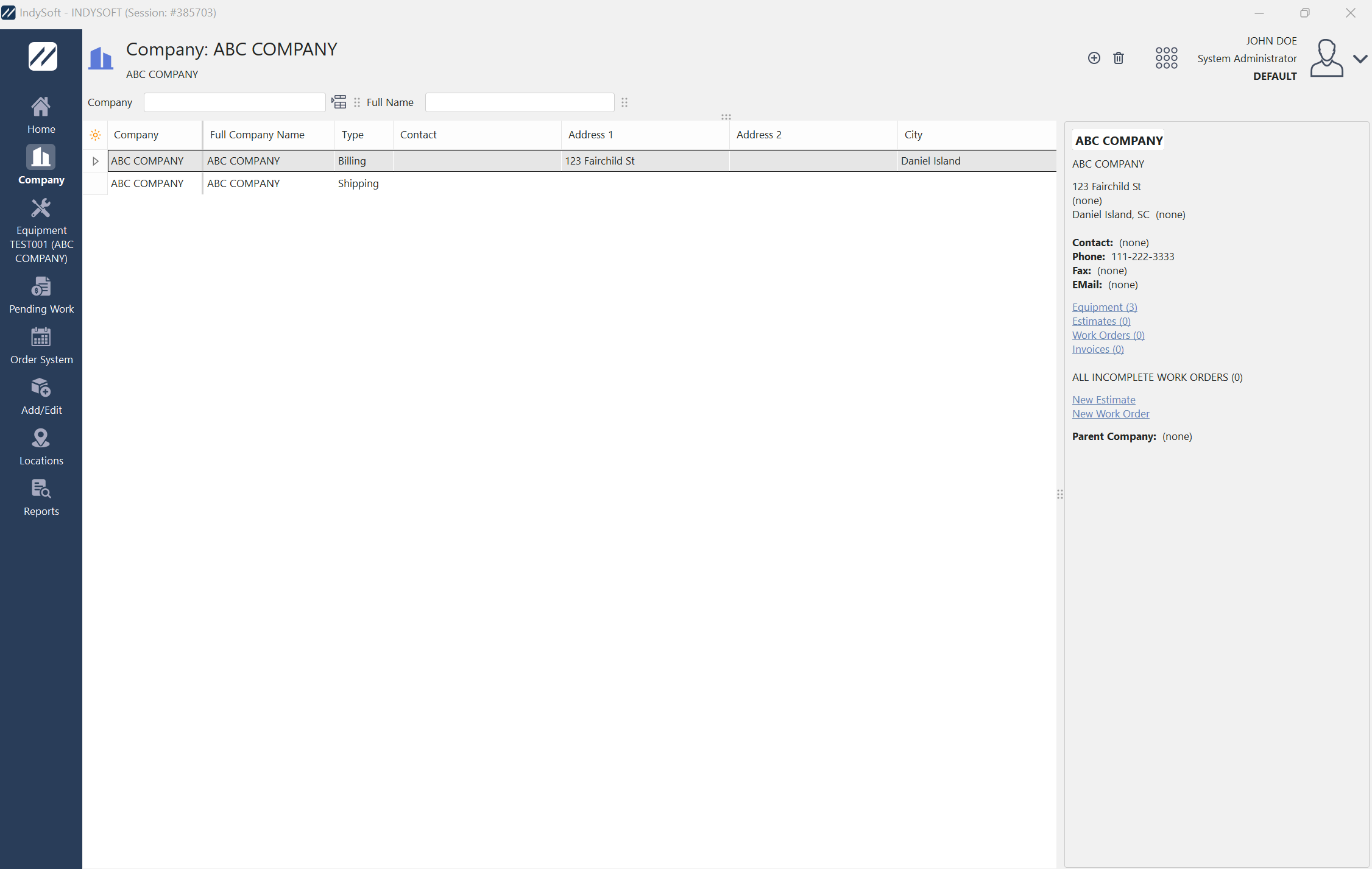1372x869 pixels.
Task: Click the horizontal splitter grip above the grid
Action: coord(726,116)
